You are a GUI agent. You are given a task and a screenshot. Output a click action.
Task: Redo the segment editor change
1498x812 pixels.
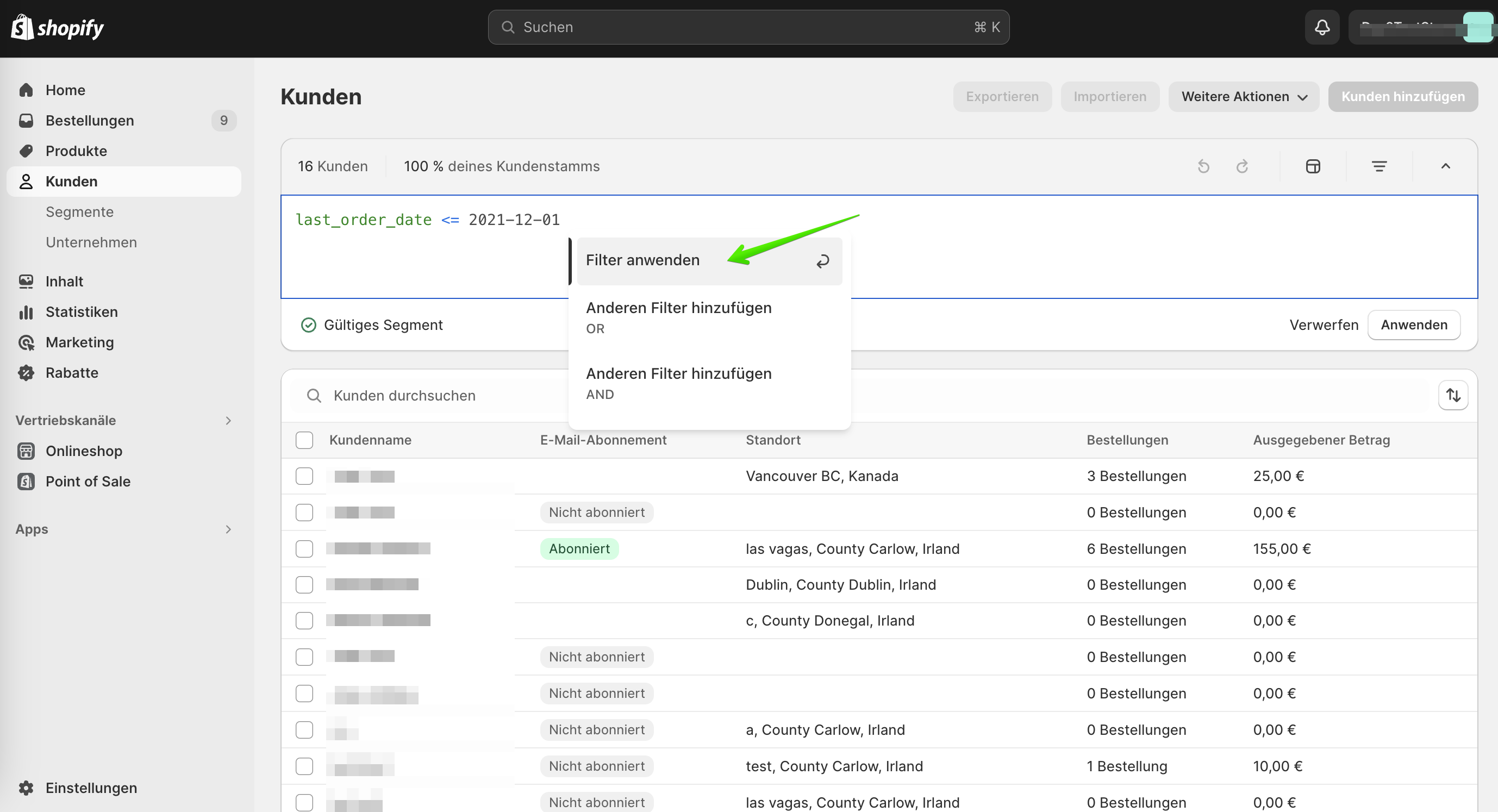tap(1242, 166)
